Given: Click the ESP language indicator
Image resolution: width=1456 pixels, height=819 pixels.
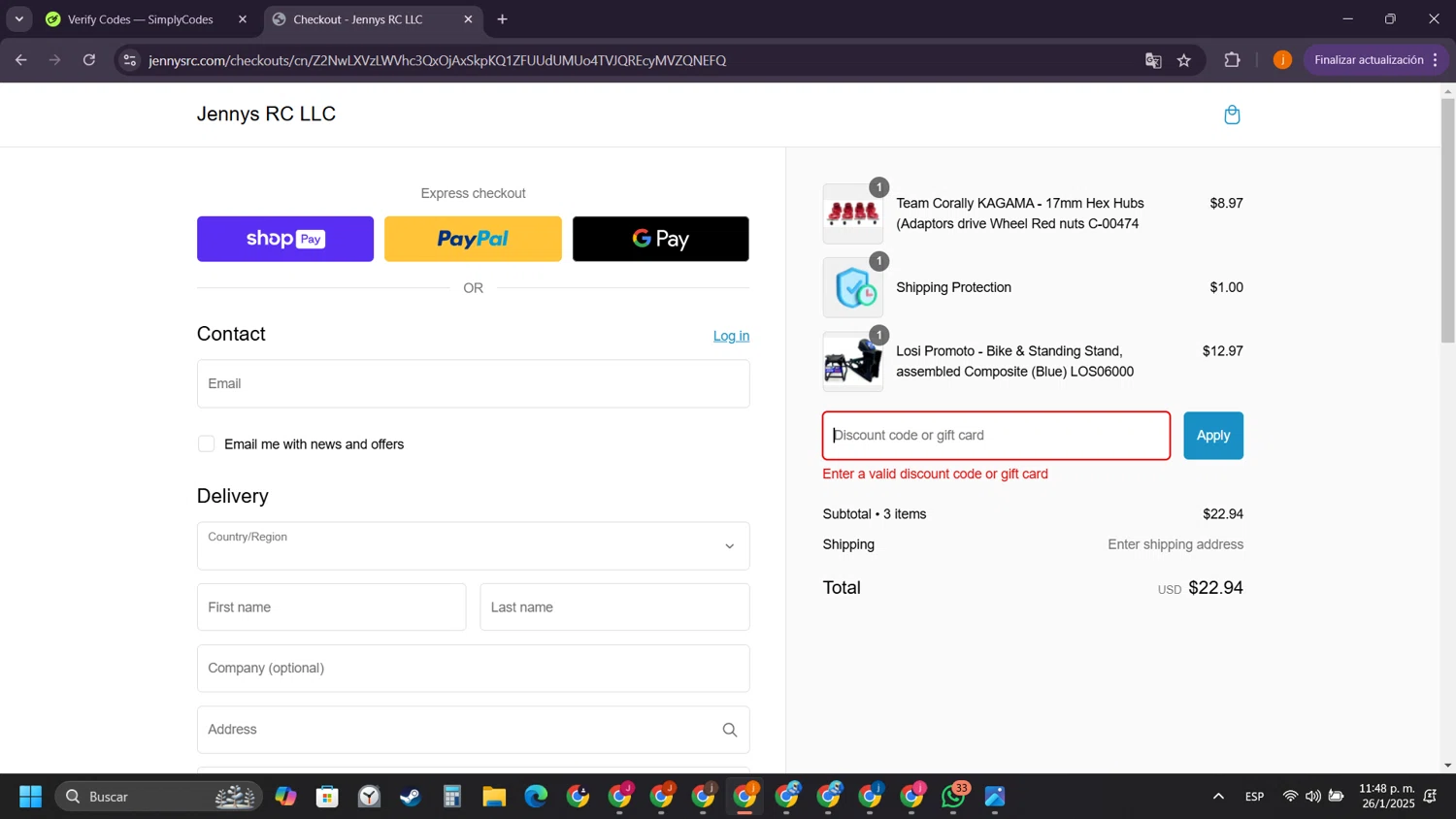Looking at the screenshot, I should coord(1254,797).
